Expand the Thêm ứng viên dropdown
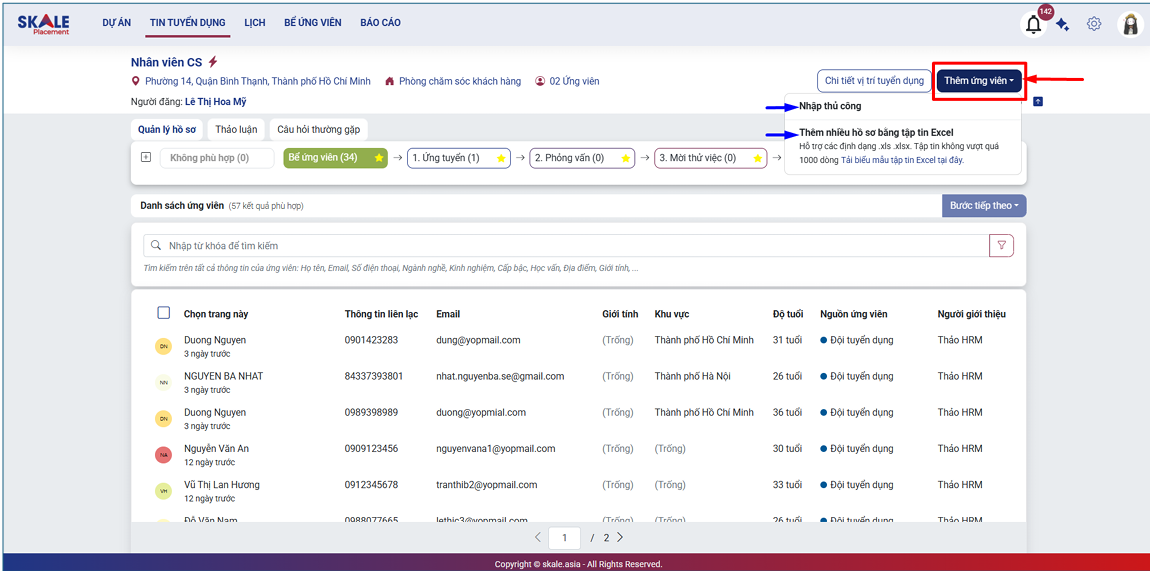Image resolution: width=1150 pixels, height=571 pixels. point(978,80)
